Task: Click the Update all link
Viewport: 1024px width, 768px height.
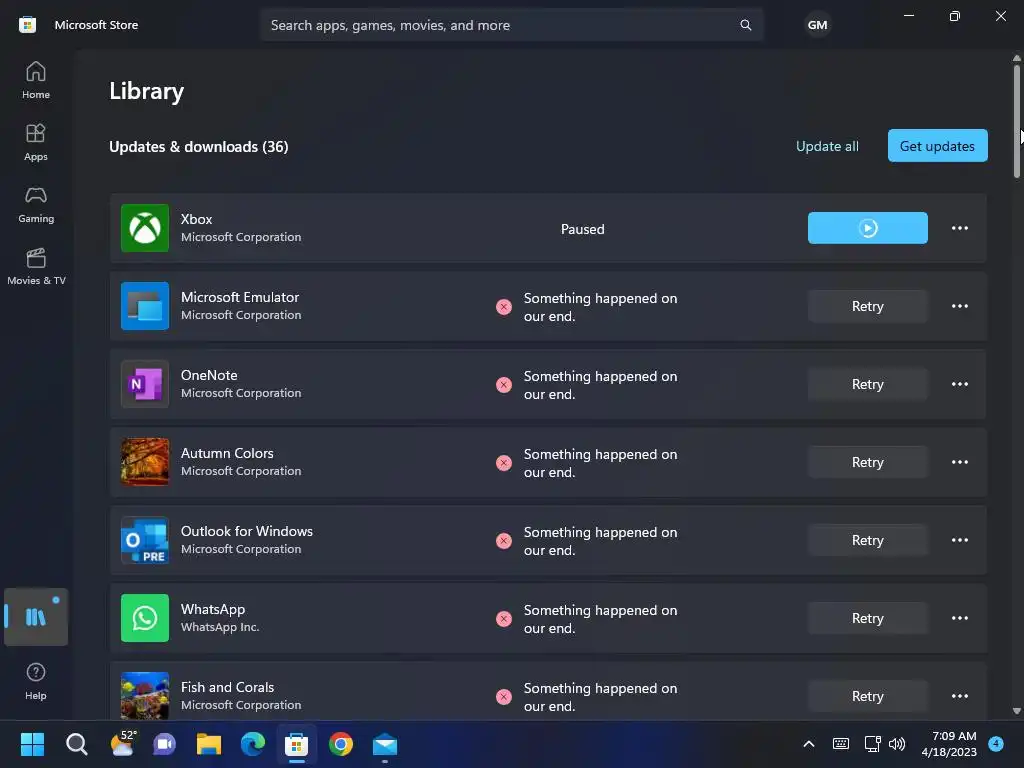Action: click(x=827, y=146)
